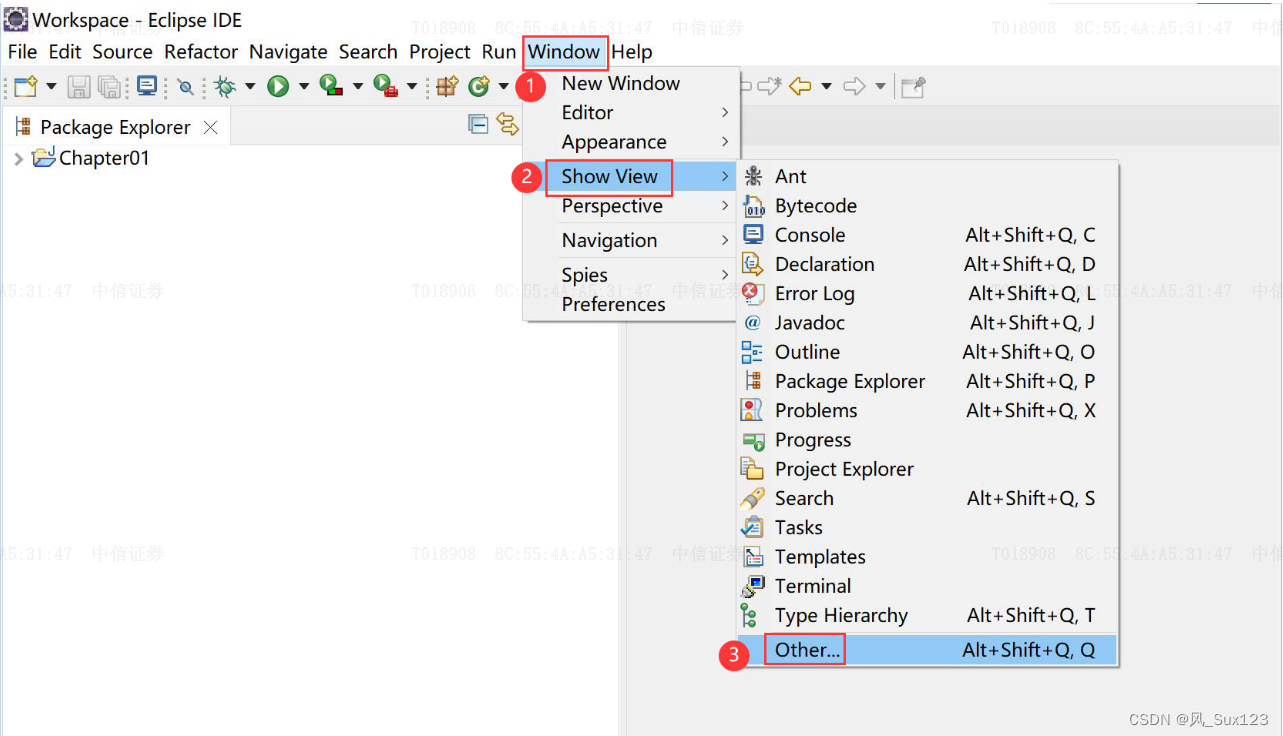This screenshot has width=1283, height=736.
Task: Open the Help menu
Action: tap(632, 52)
